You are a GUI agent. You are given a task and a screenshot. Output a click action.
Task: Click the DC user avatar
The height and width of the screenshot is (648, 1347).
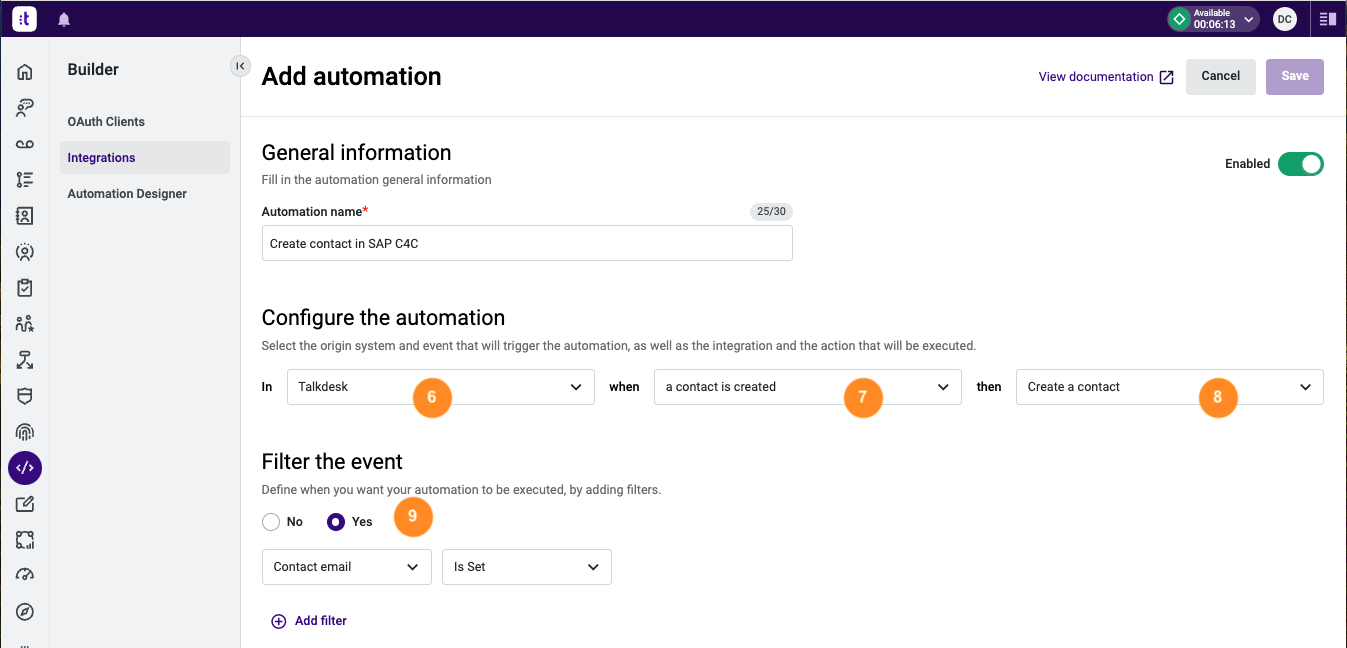coord(1285,19)
